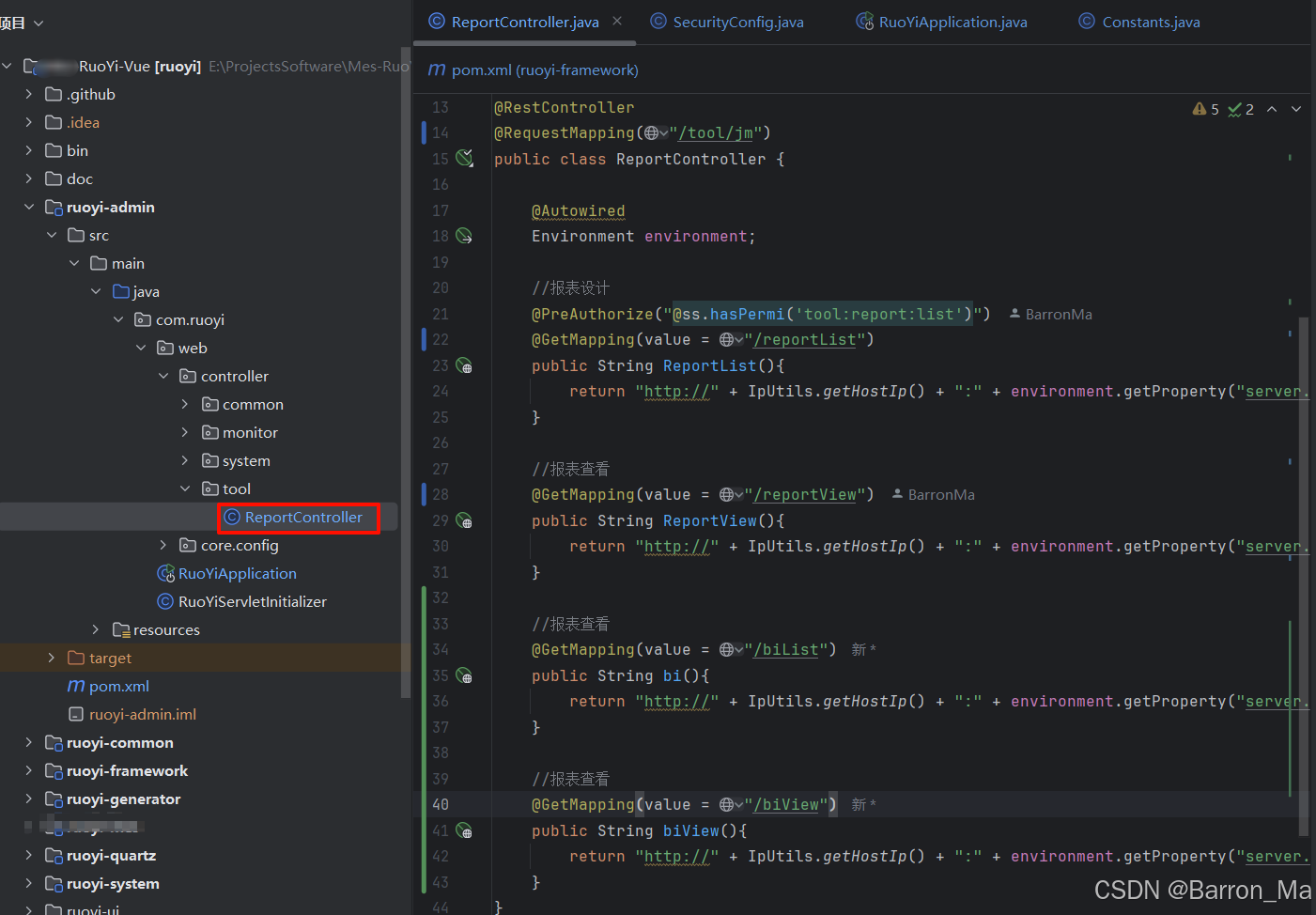Open pom.xml under ruoyi-admin
This screenshot has height=915, width=1316.
pyautogui.click(x=119, y=686)
